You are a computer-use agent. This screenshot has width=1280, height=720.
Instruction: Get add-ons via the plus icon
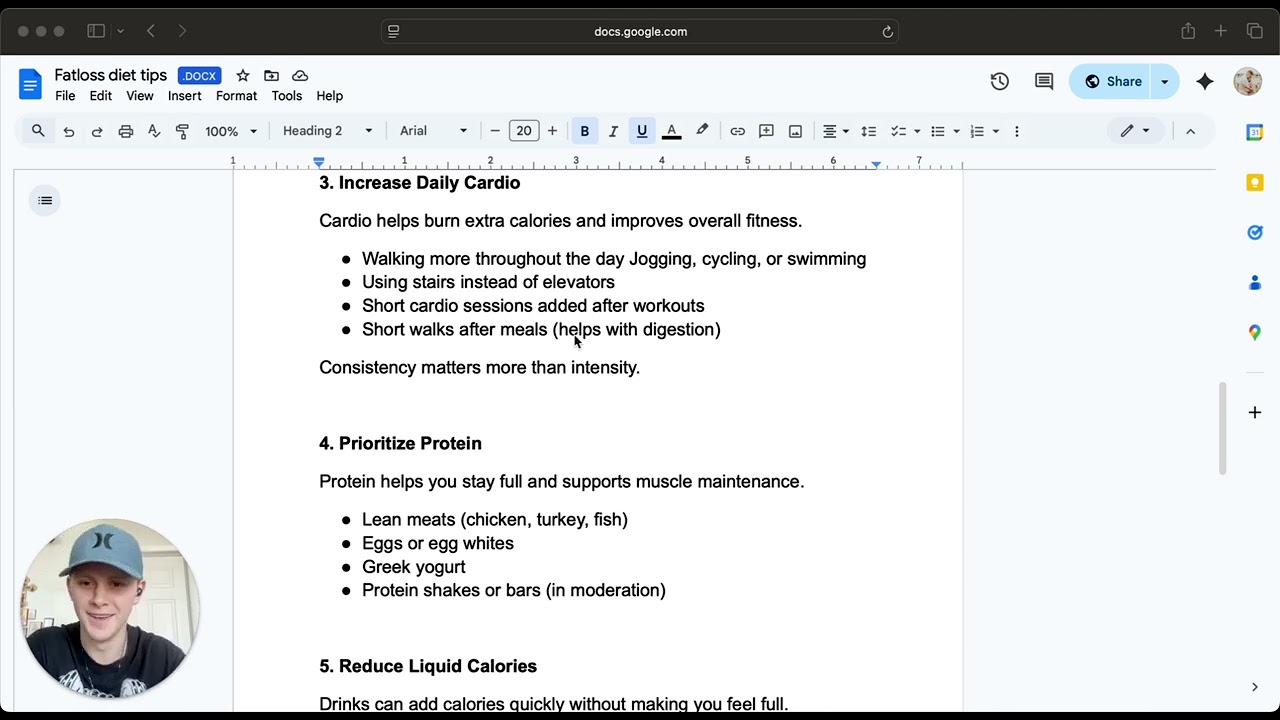click(1255, 412)
